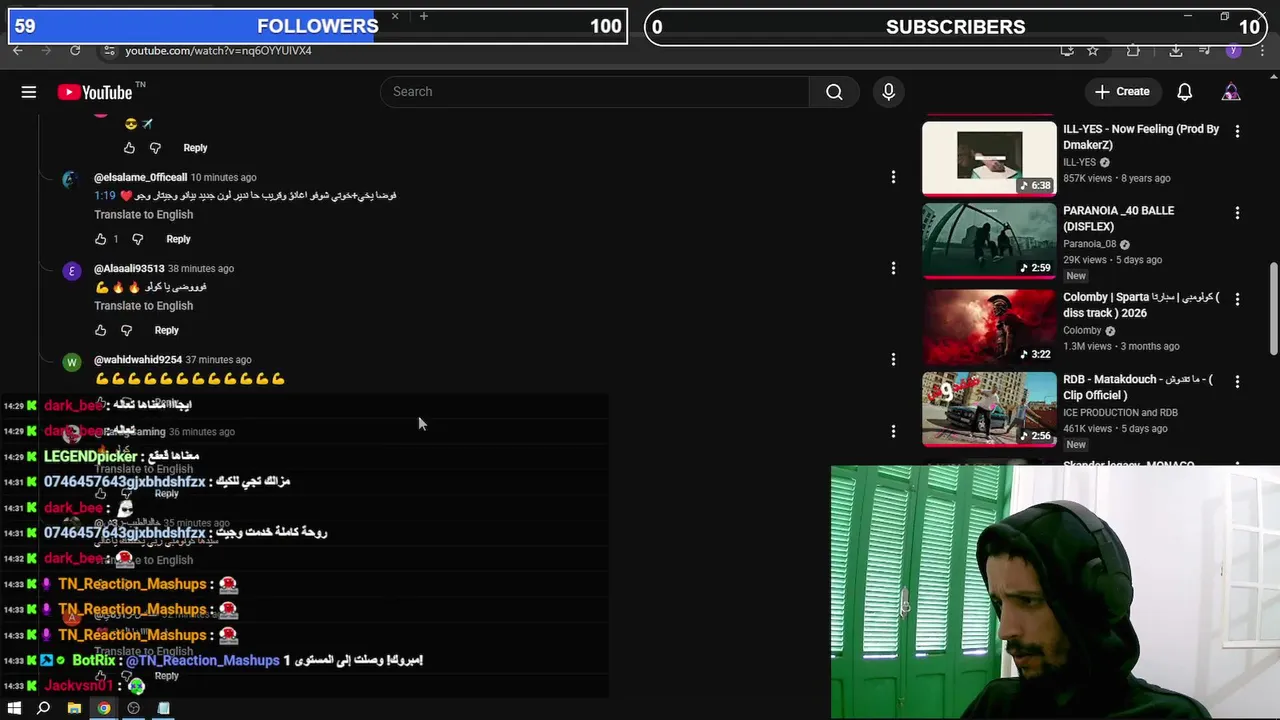Open options menu for @Alaaali93513 comment

893,268
